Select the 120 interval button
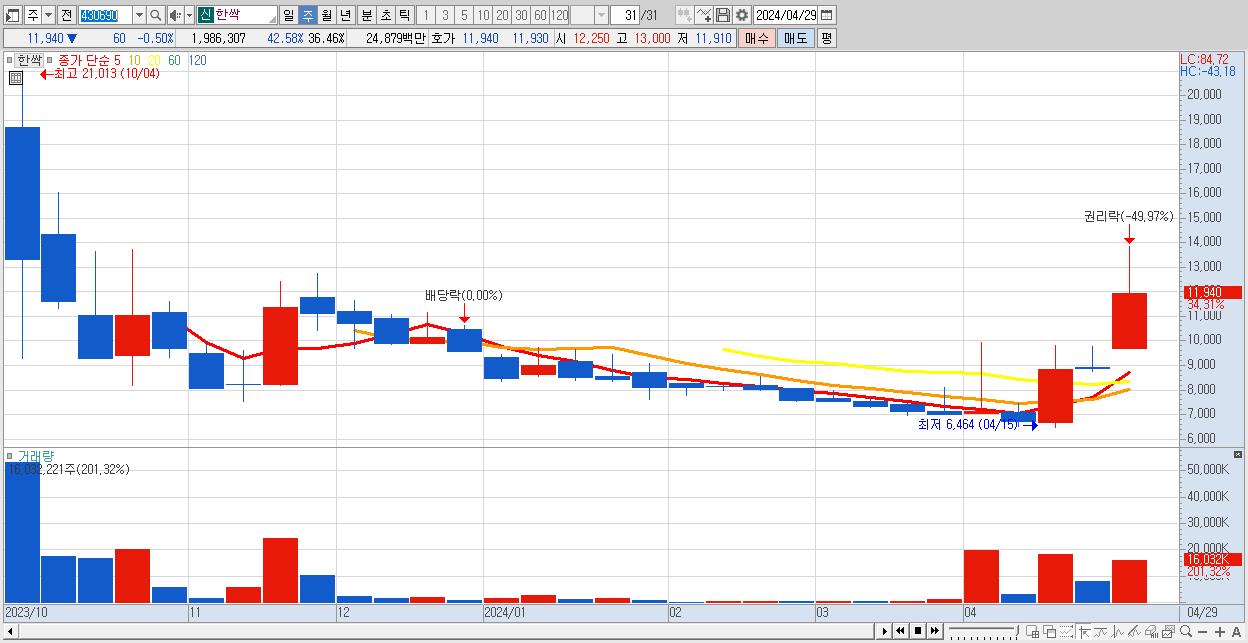1248x643 pixels. (559, 15)
